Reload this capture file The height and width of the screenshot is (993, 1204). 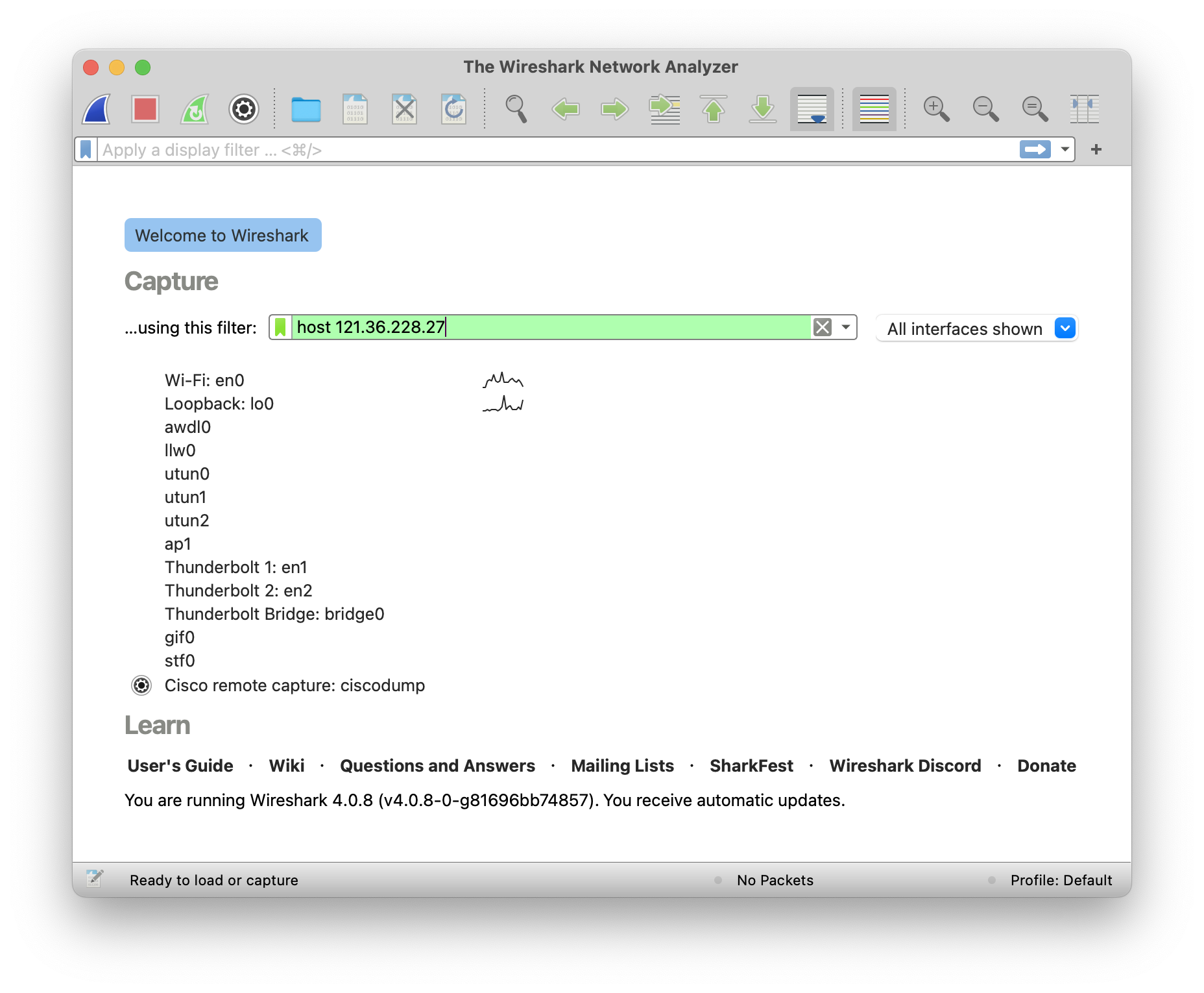tap(454, 109)
